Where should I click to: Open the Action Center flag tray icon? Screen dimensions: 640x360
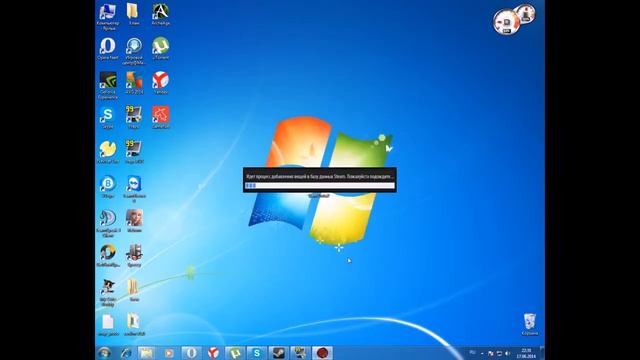pos(491,353)
